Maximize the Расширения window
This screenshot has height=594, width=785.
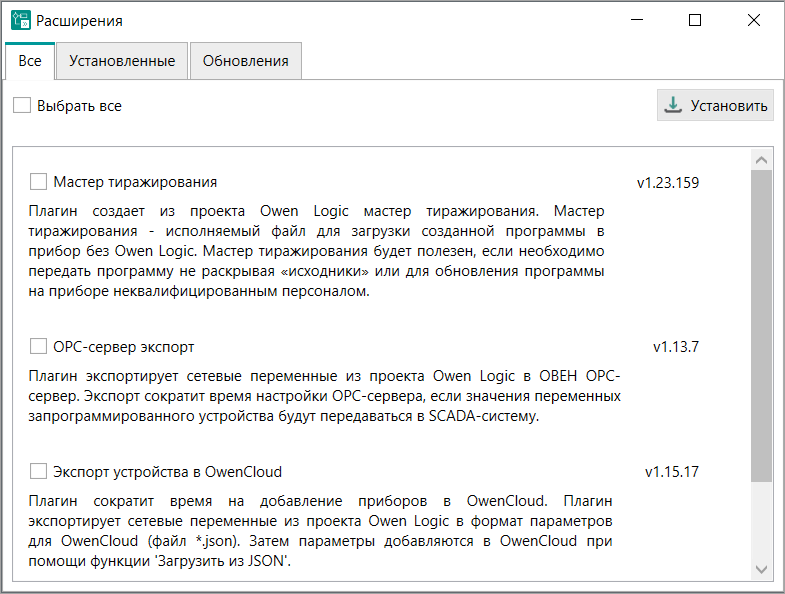point(695,20)
